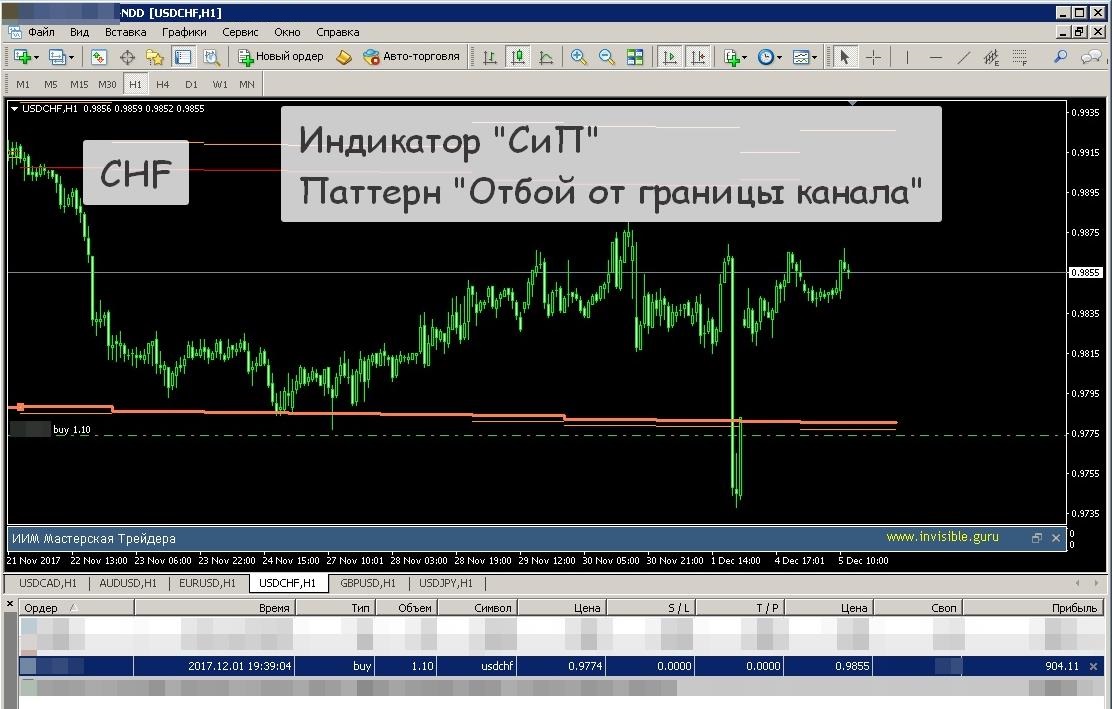Open the Data Window crosshair-circle icon
1112x709 pixels.
click(x=127, y=57)
